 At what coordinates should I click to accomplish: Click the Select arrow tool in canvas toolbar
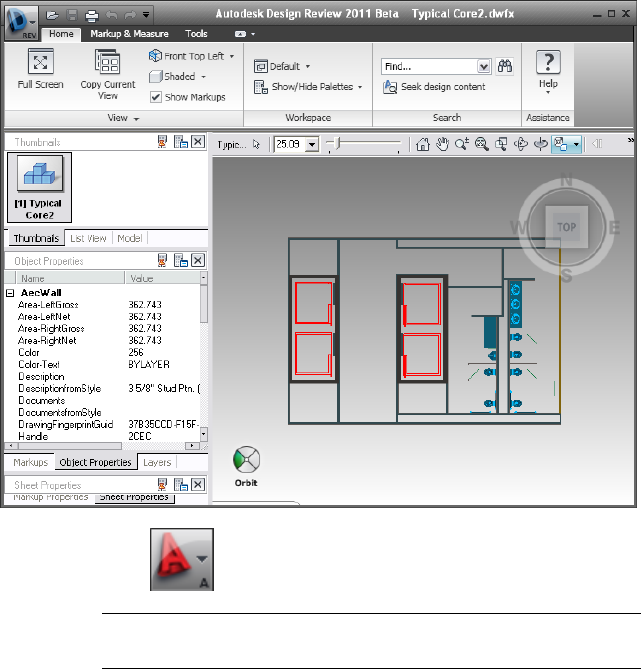coord(256,144)
